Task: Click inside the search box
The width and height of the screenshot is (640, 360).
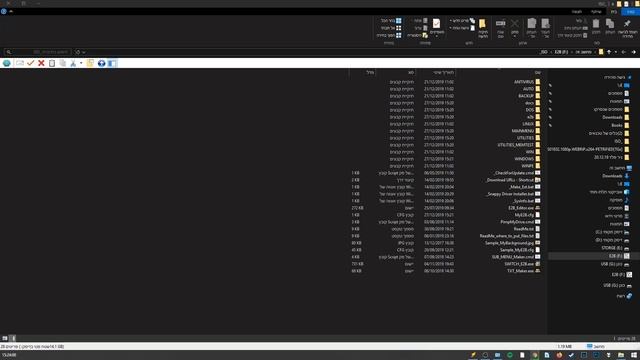Action: pos(38,52)
